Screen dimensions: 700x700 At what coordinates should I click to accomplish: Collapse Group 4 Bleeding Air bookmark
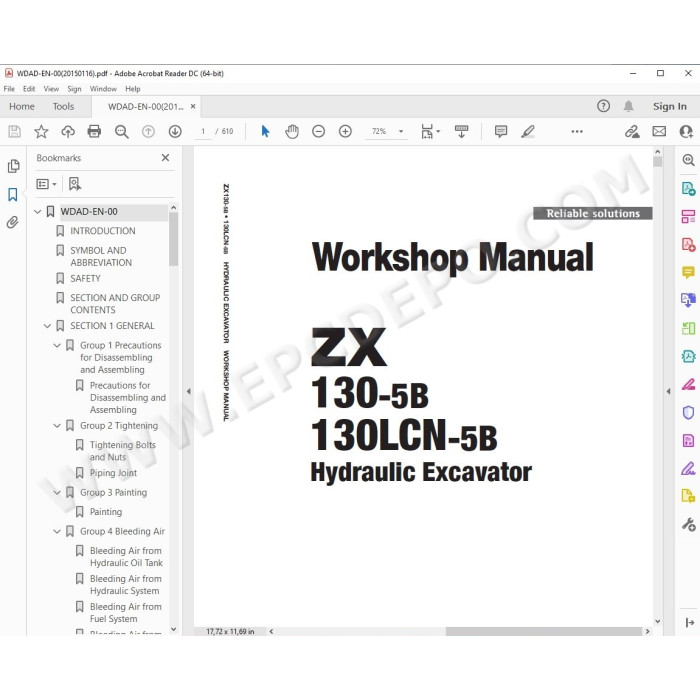pyautogui.click(x=57, y=531)
